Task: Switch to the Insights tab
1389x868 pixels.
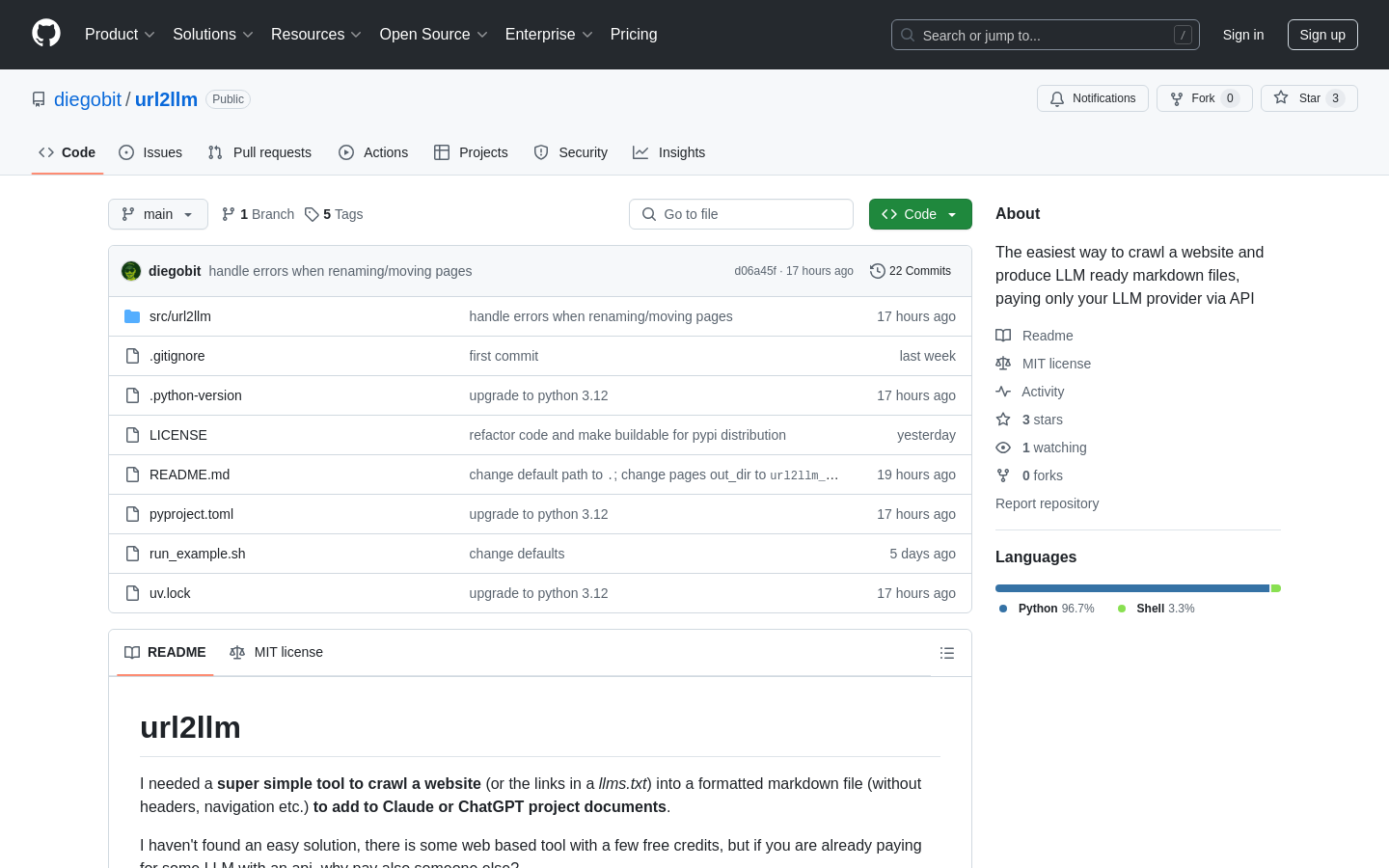Action: tap(668, 152)
